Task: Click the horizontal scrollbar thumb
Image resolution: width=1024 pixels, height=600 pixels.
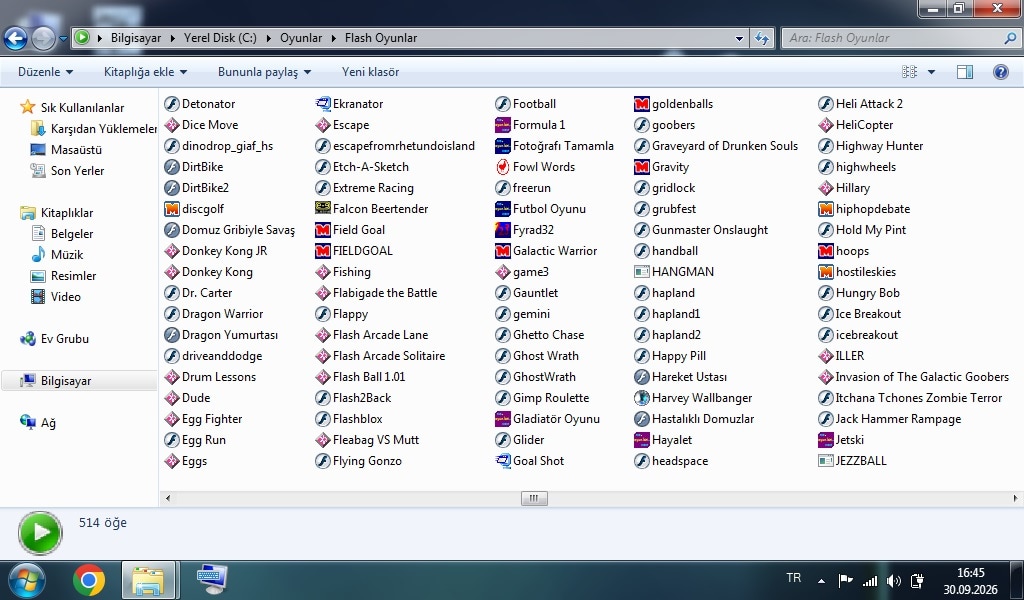Action: [534, 498]
